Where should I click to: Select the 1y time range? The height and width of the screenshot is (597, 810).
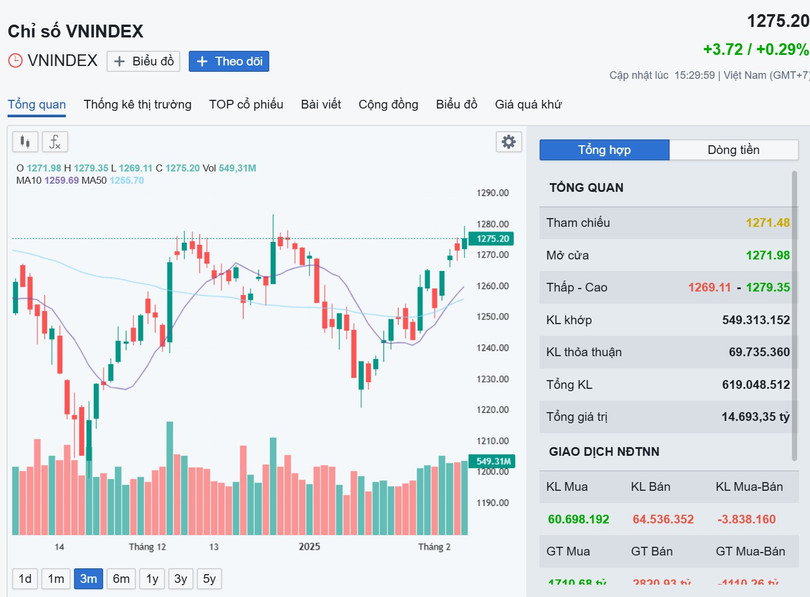pos(151,578)
